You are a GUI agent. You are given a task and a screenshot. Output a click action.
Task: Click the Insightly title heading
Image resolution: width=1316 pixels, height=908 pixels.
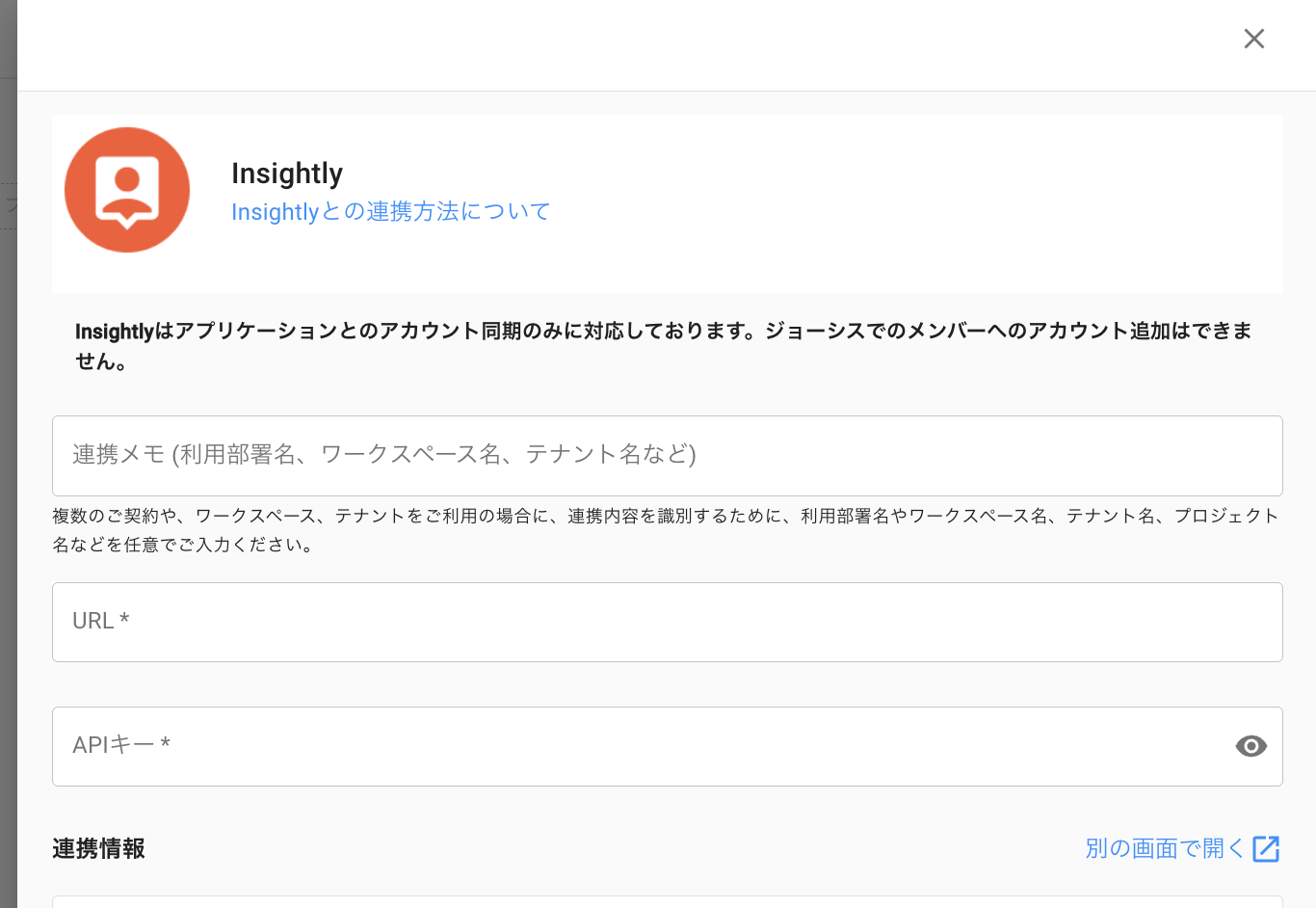tap(287, 174)
